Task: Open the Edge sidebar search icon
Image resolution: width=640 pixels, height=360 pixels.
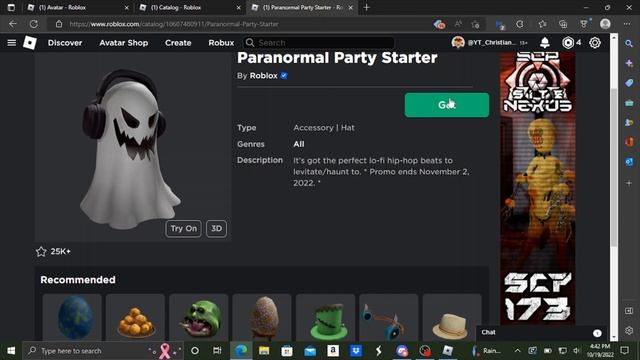Action: tap(629, 43)
